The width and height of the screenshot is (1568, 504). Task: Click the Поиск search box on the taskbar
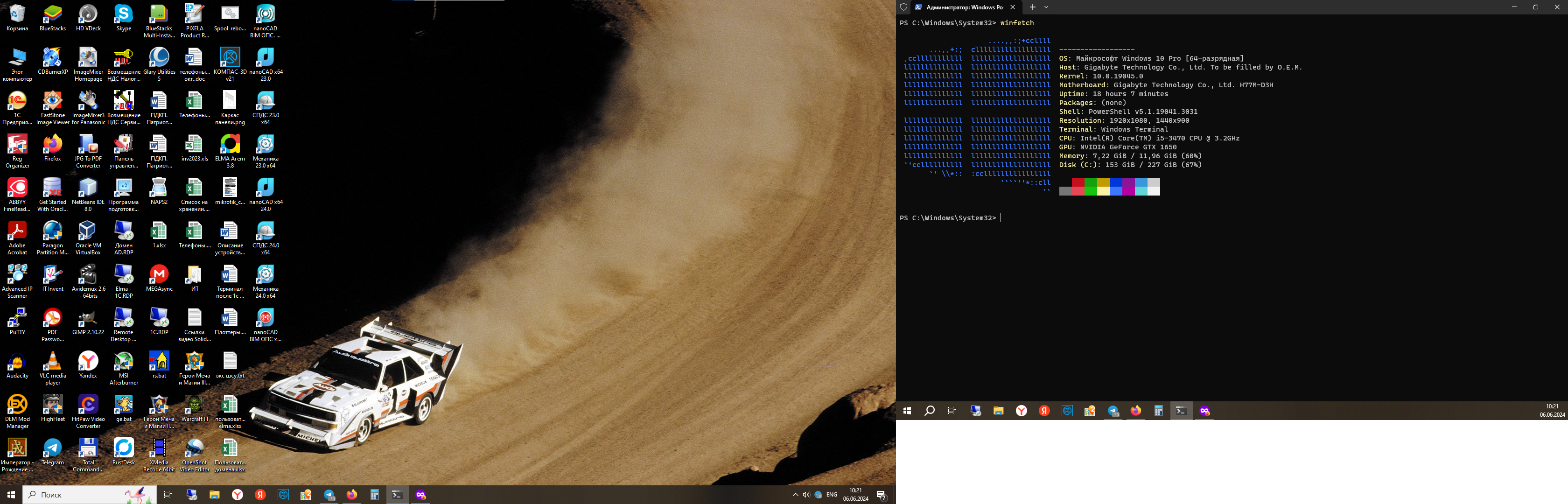(x=90, y=495)
